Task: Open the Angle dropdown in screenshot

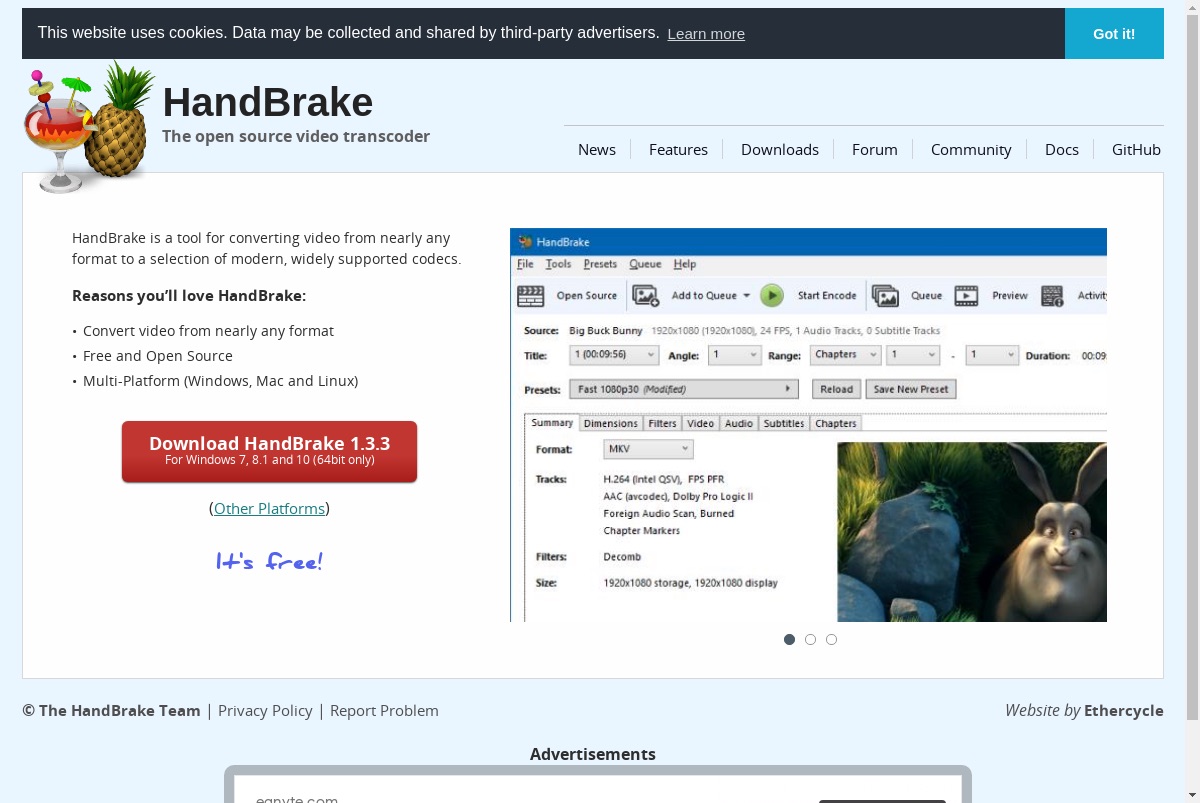Action: (x=735, y=355)
